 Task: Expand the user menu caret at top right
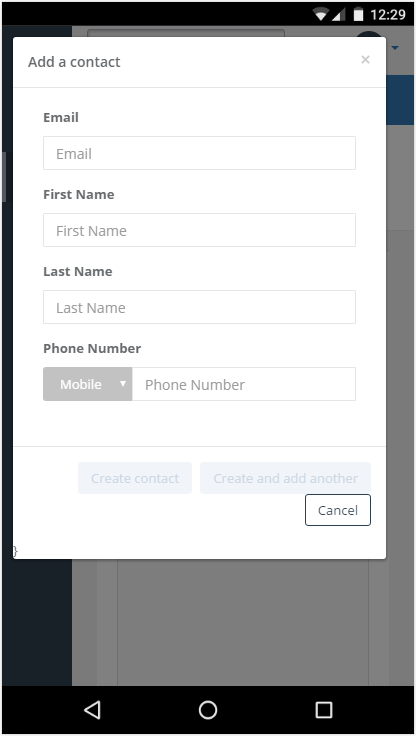tap(395, 48)
